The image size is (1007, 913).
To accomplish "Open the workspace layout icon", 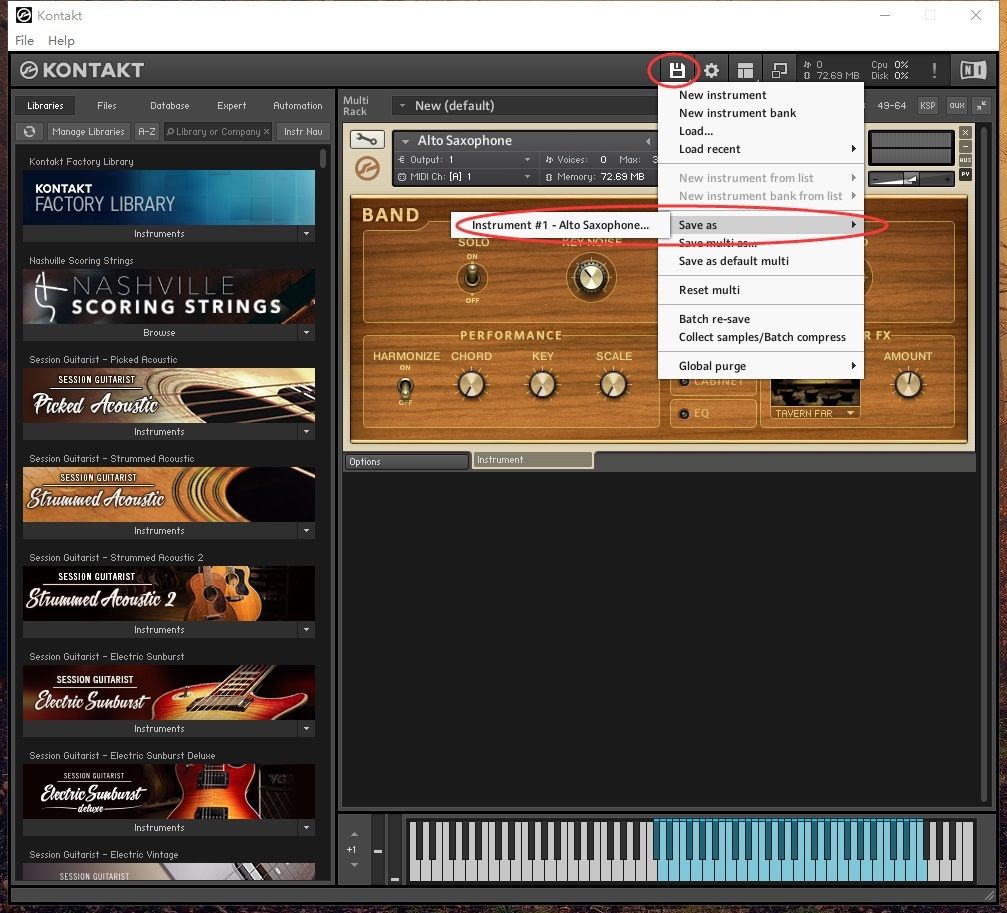I will [x=745, y=70].
